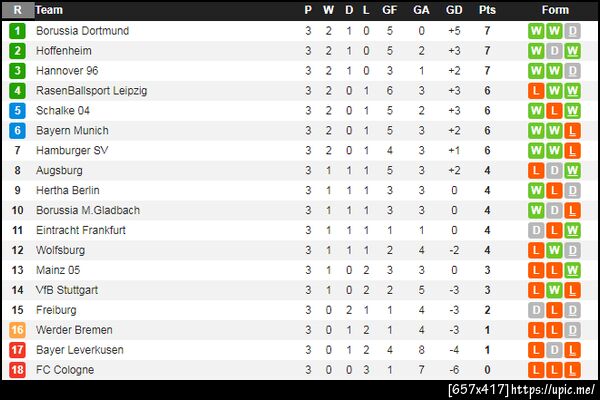
Task: Click the loss badge in Freiburg's form
Action: (x=572, y=310)
